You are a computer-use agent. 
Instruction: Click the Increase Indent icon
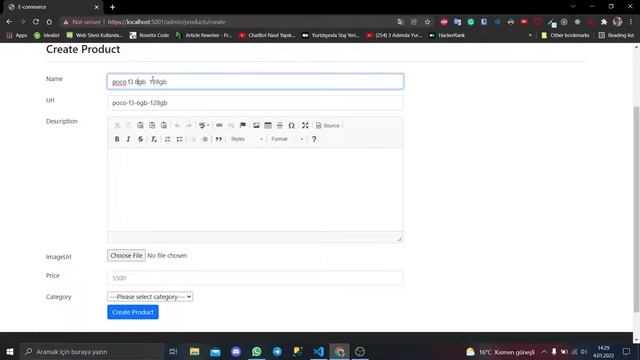[205, 139]
